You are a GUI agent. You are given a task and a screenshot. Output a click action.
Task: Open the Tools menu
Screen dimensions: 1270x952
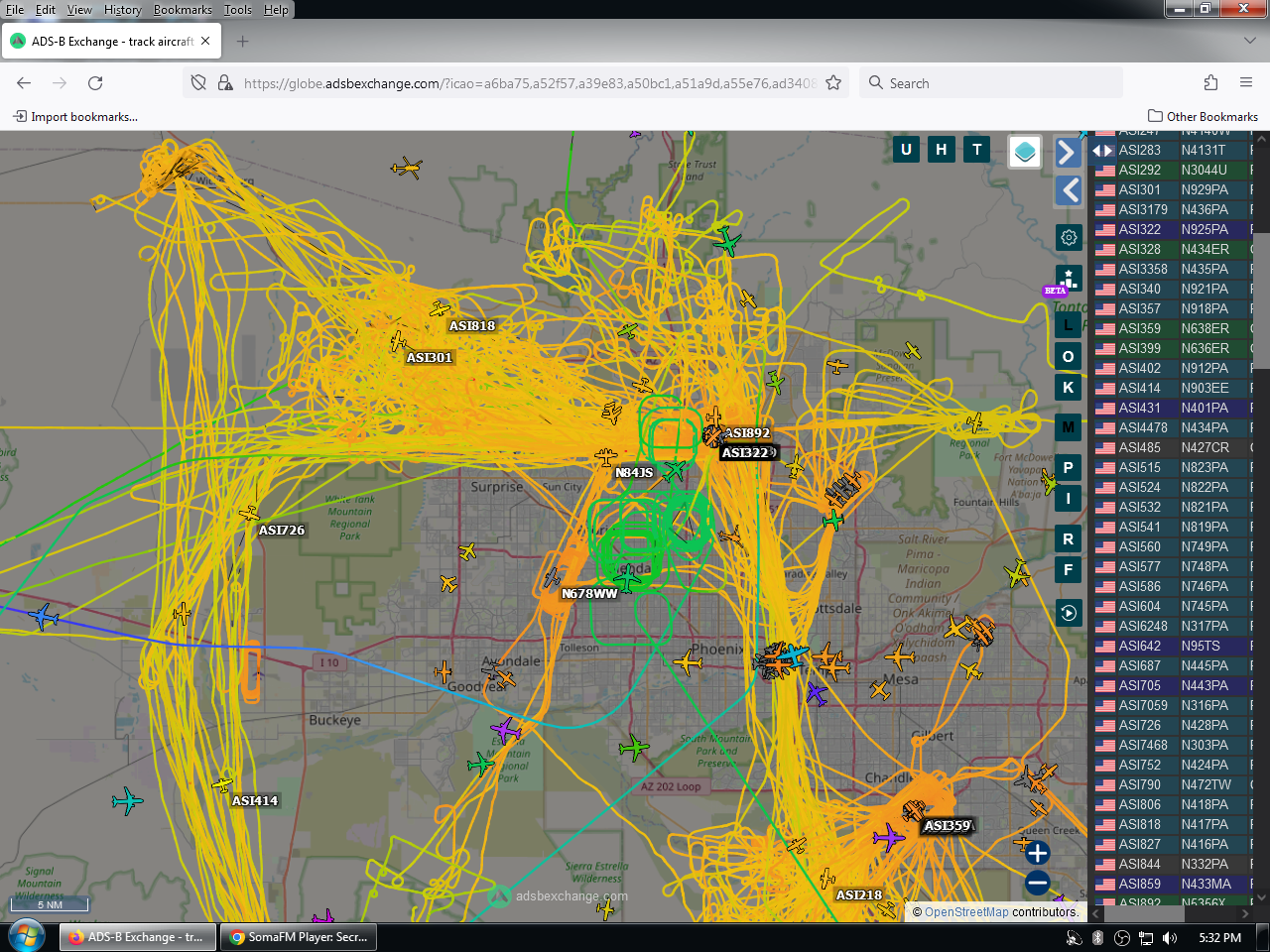point(238,10)
